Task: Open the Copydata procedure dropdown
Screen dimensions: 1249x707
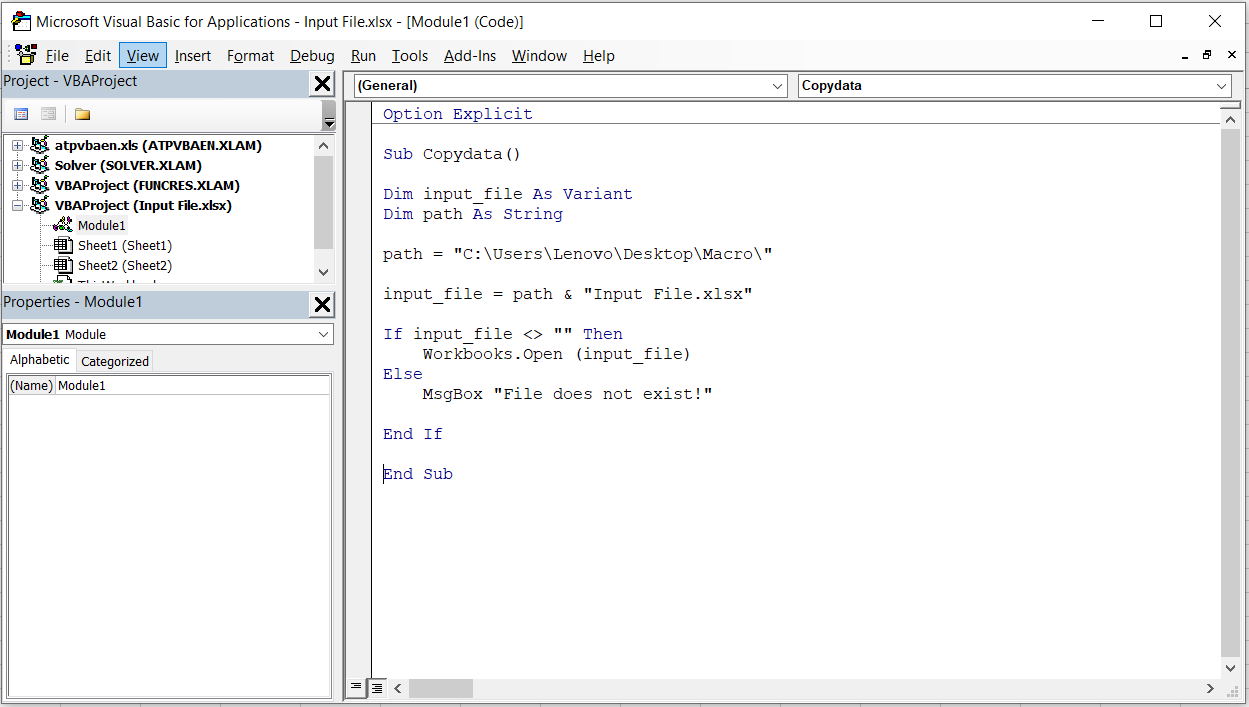Action: click(x=1221, y=86)
